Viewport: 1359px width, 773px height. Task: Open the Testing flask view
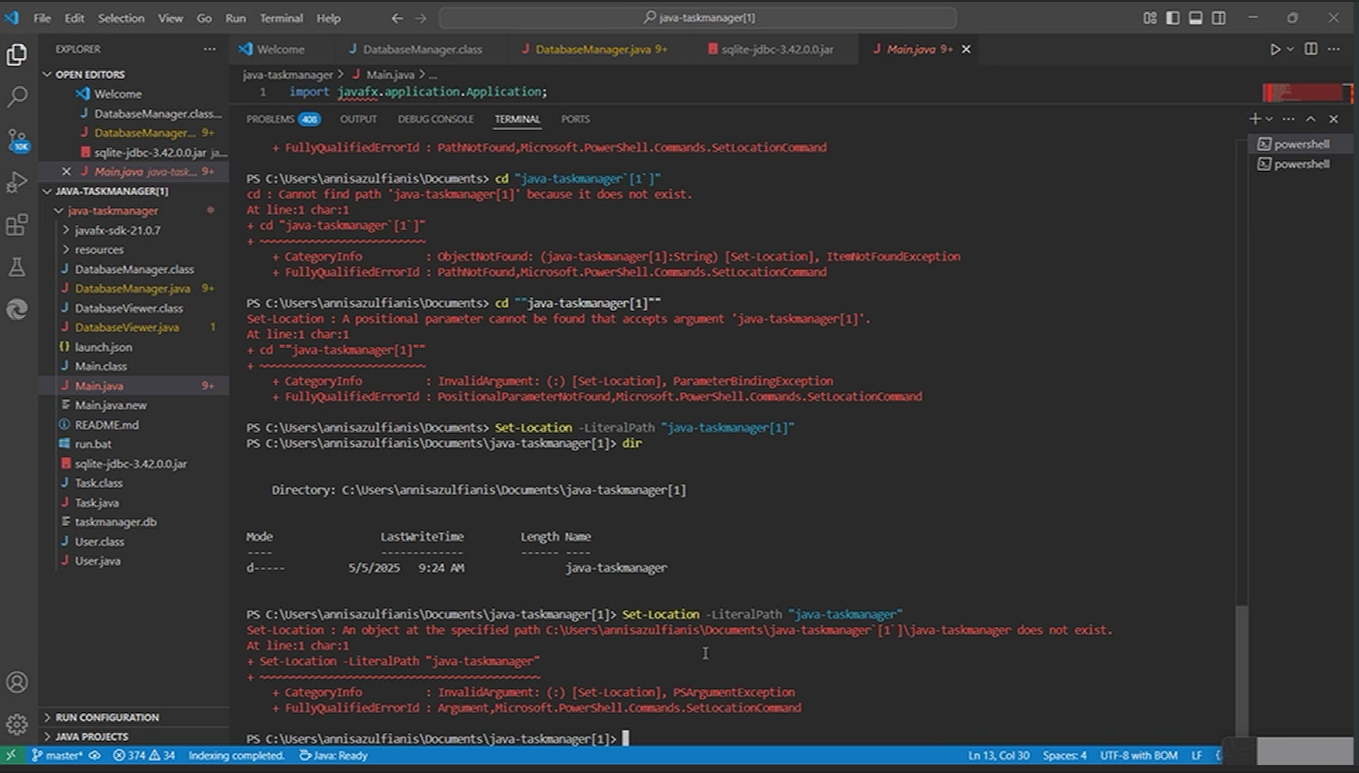point(17,267)
